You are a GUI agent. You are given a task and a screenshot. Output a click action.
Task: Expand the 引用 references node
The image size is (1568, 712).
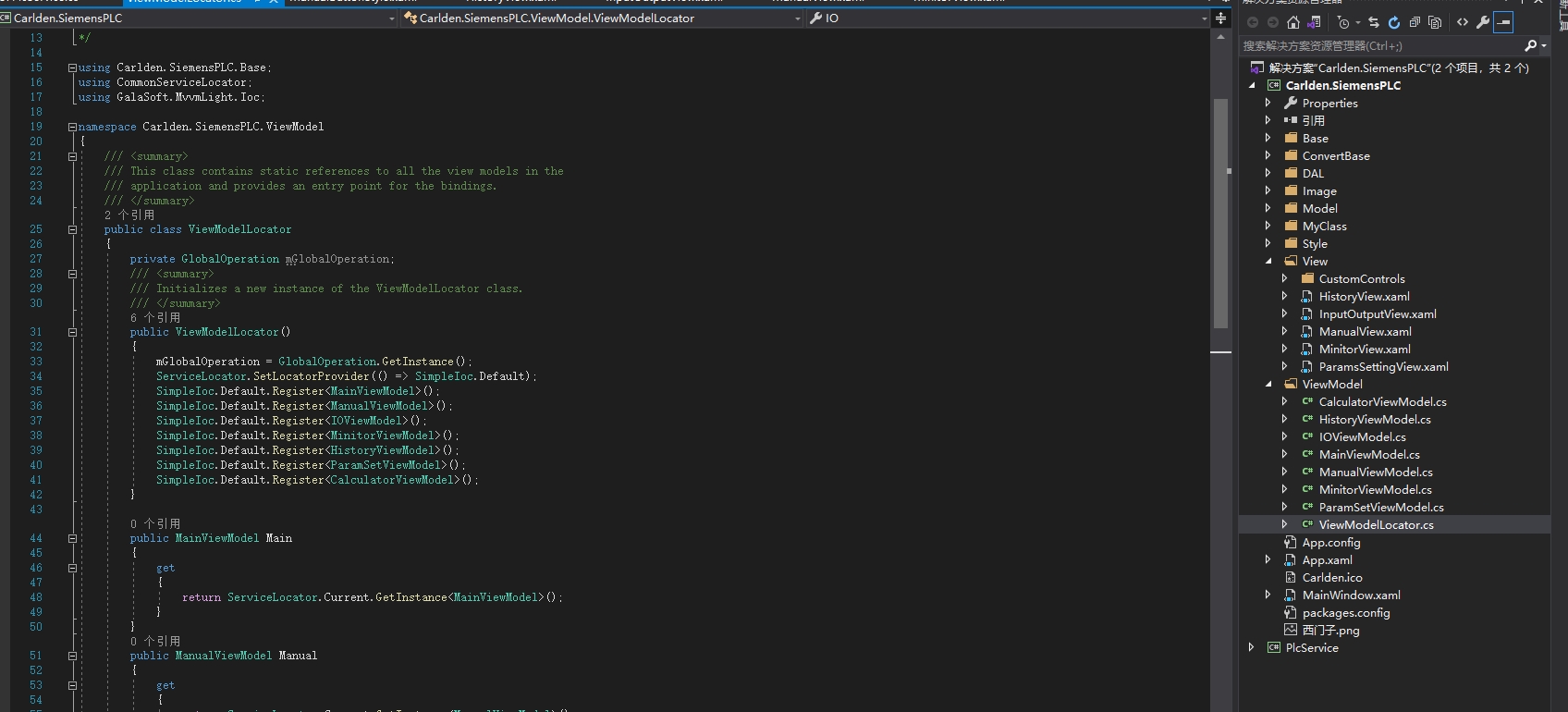coord(1268,120)
